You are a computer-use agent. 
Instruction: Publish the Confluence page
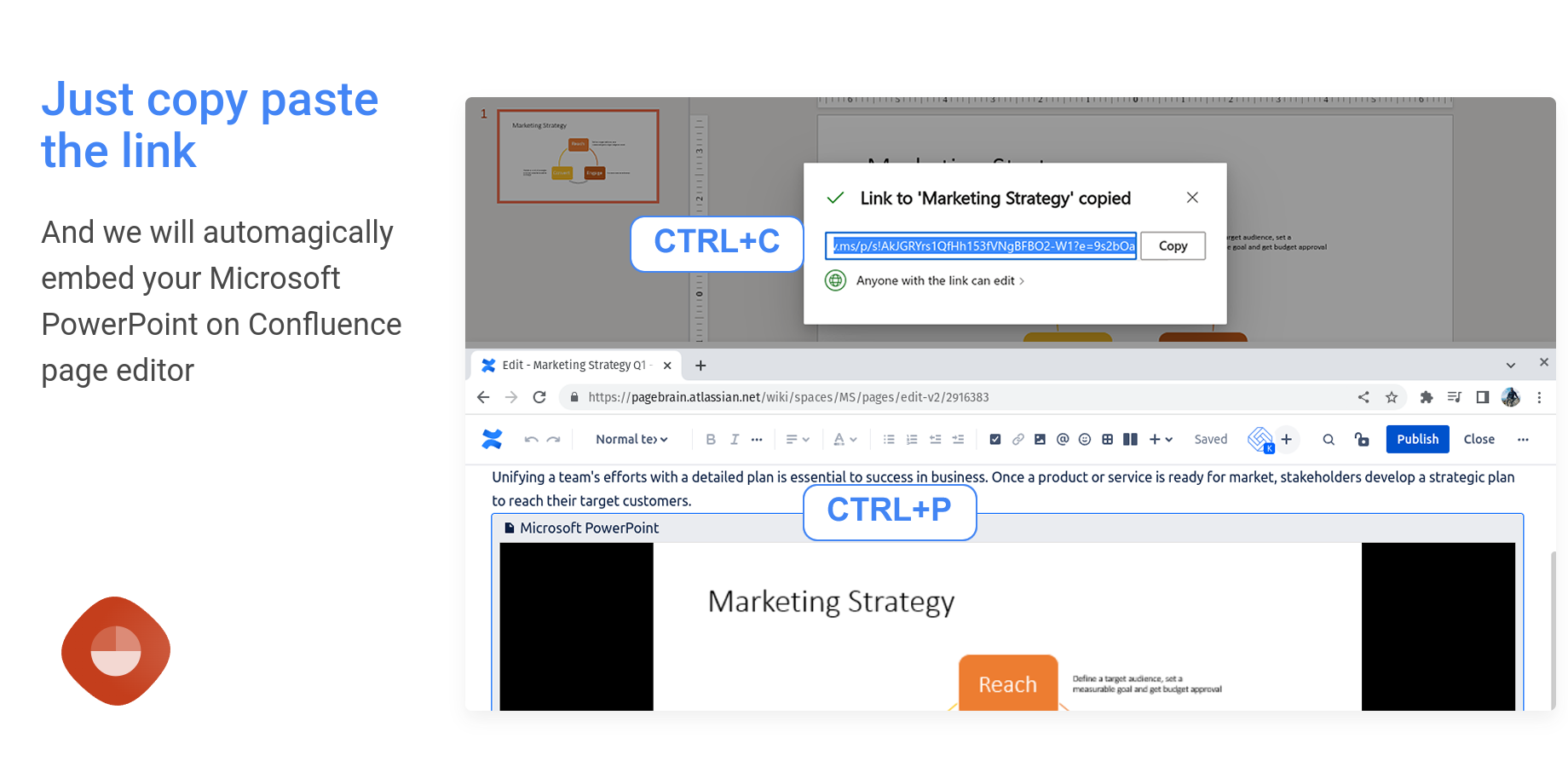coord(1417,439)
